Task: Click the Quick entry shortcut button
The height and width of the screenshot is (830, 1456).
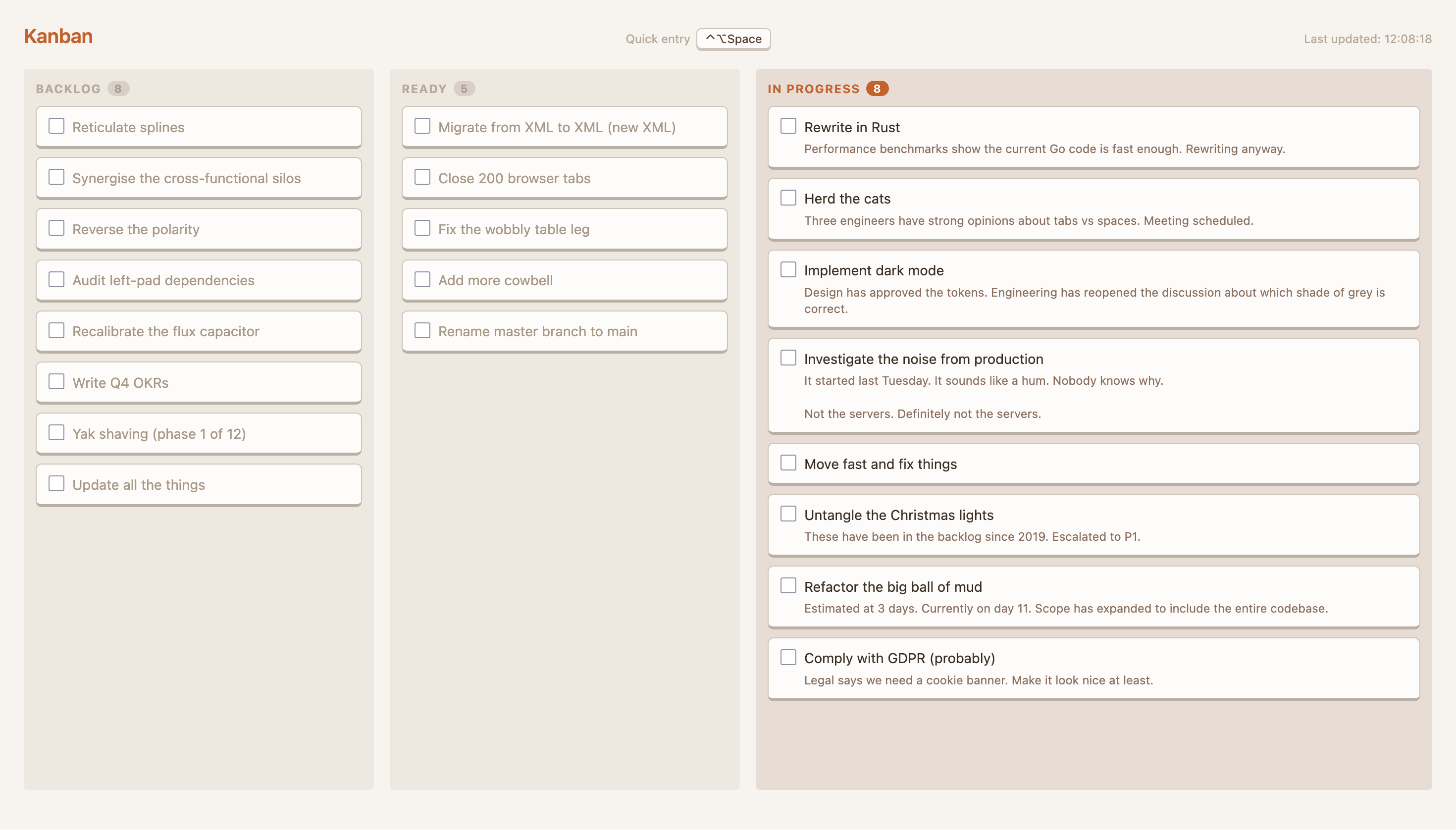Action: coord(733,39)
